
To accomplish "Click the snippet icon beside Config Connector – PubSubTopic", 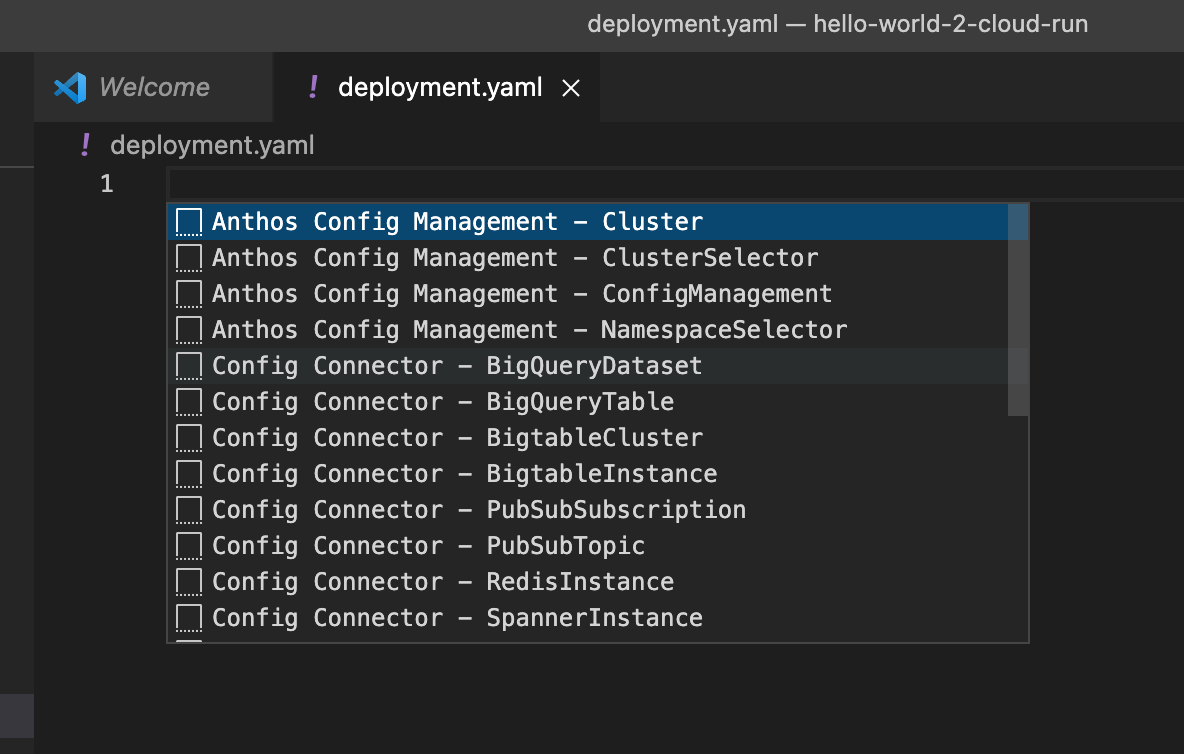I will [x=188, y=545].
